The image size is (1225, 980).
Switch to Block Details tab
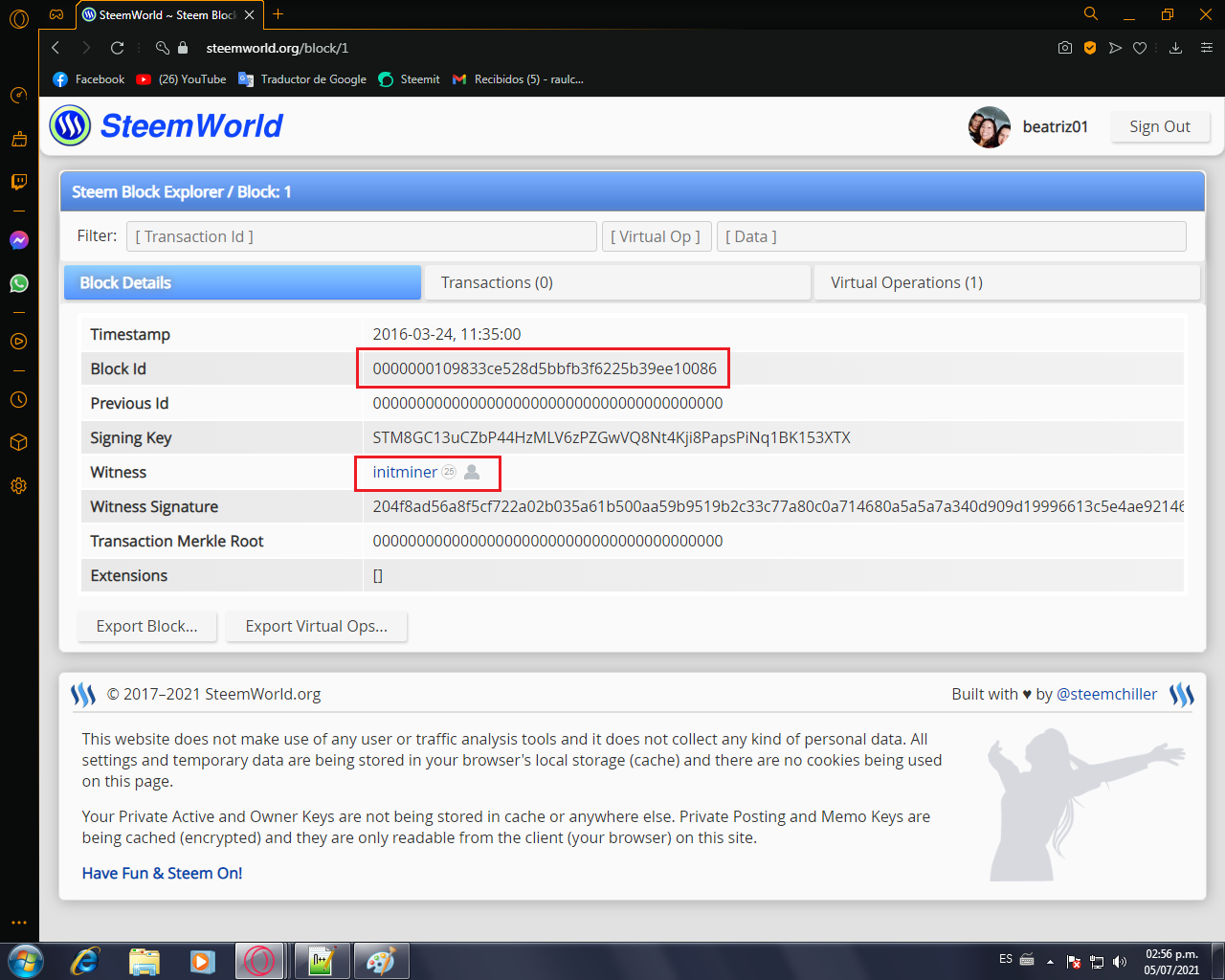click(x=242, y=282)
